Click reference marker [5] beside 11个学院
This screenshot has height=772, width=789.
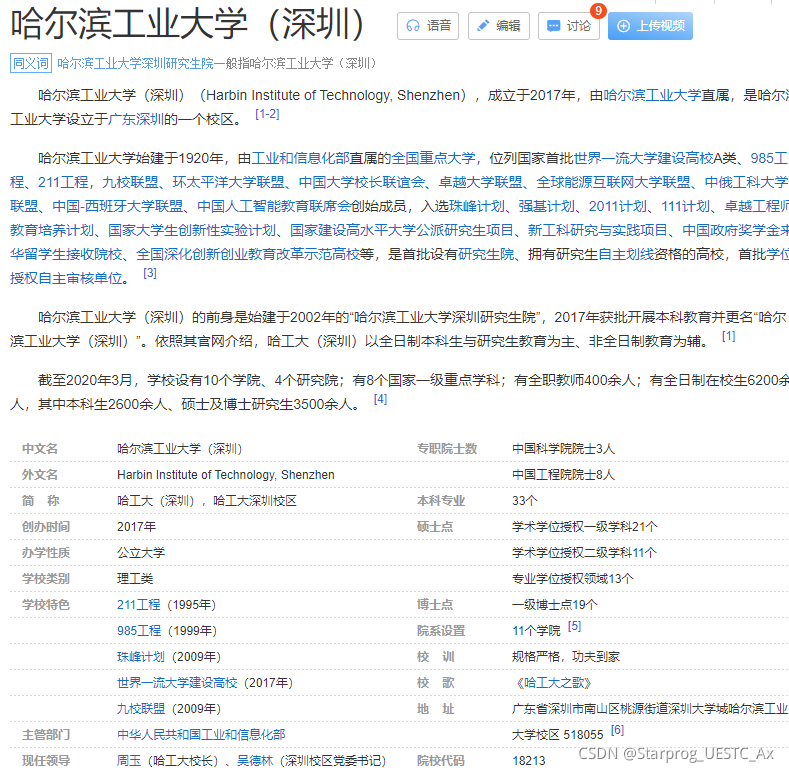(574, 626)
